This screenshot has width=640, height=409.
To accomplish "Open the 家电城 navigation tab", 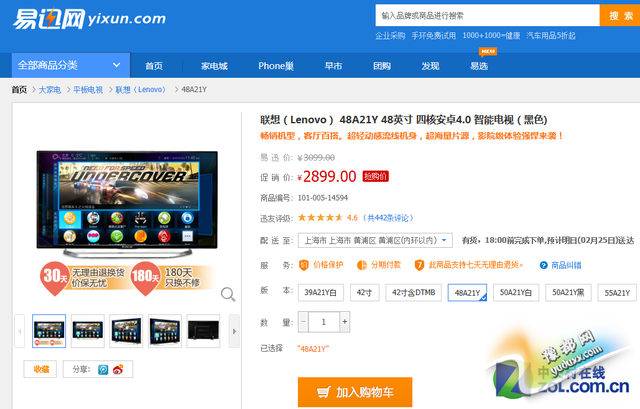I will click(x=213, y=66).
